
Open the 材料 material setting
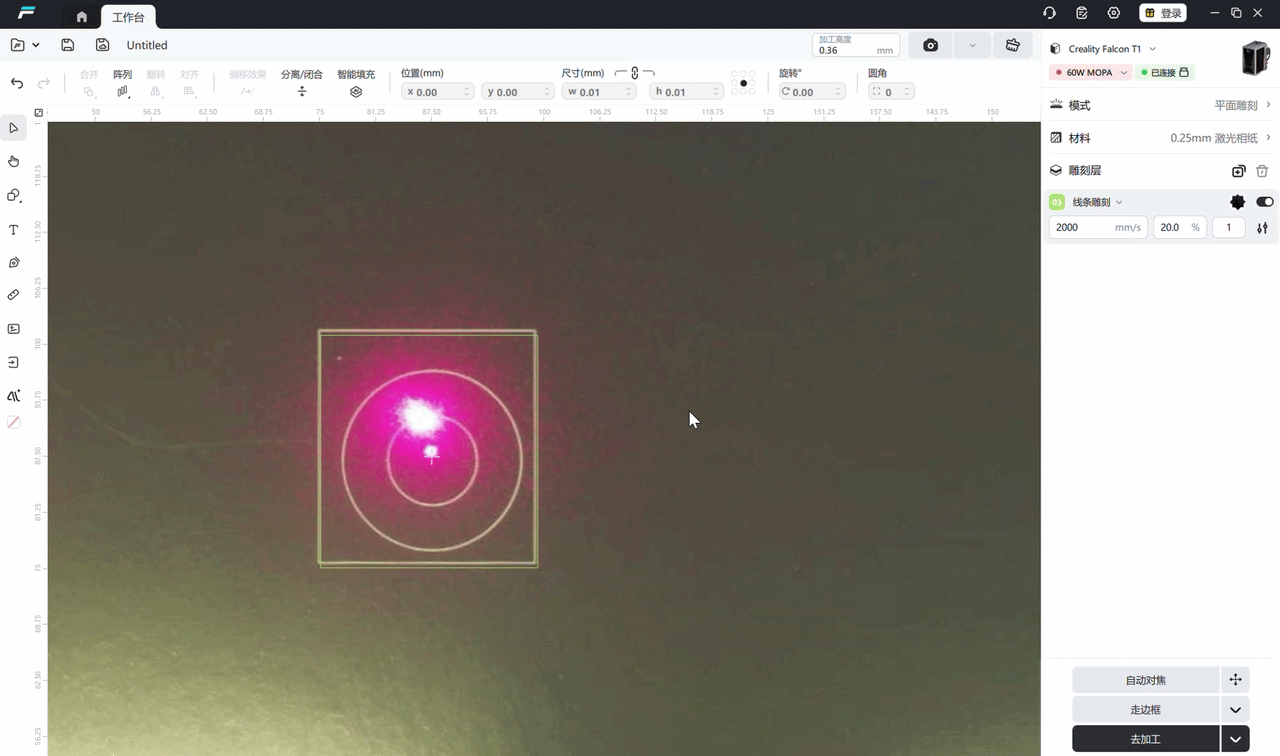pyautogui.click(x=1160, y=138)
